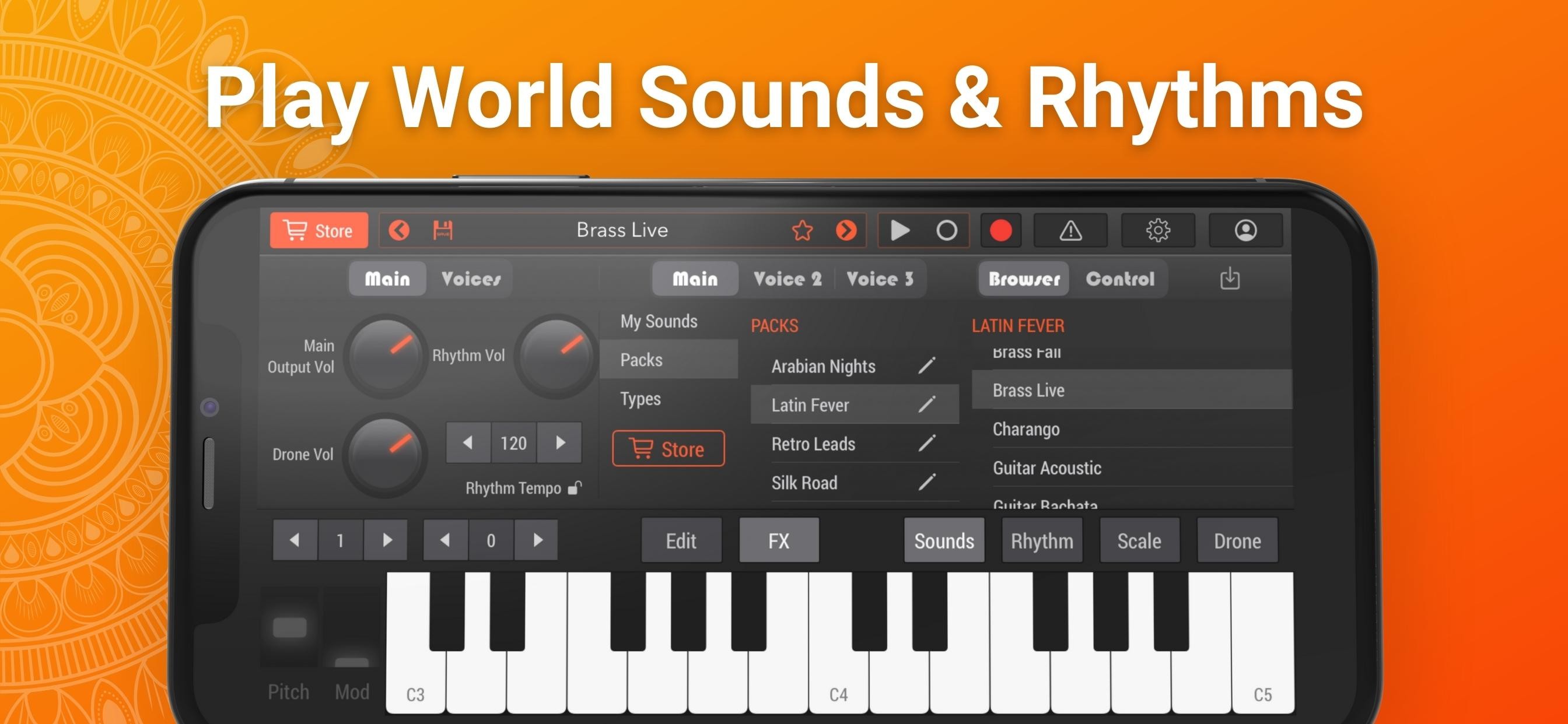Image resolution: width=1568 pixels, height=724 pixels.
Task: Toggle the Rhythm Tempo lock
Action: (575, 488)
